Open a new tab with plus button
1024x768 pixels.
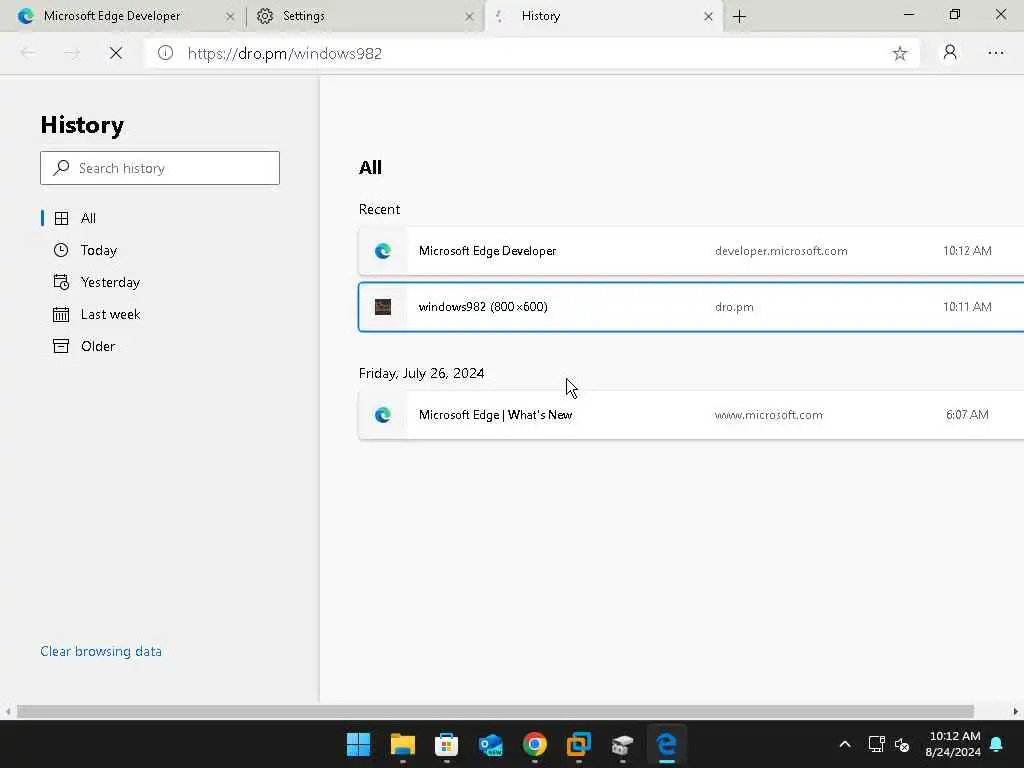(x=739, y=16)
